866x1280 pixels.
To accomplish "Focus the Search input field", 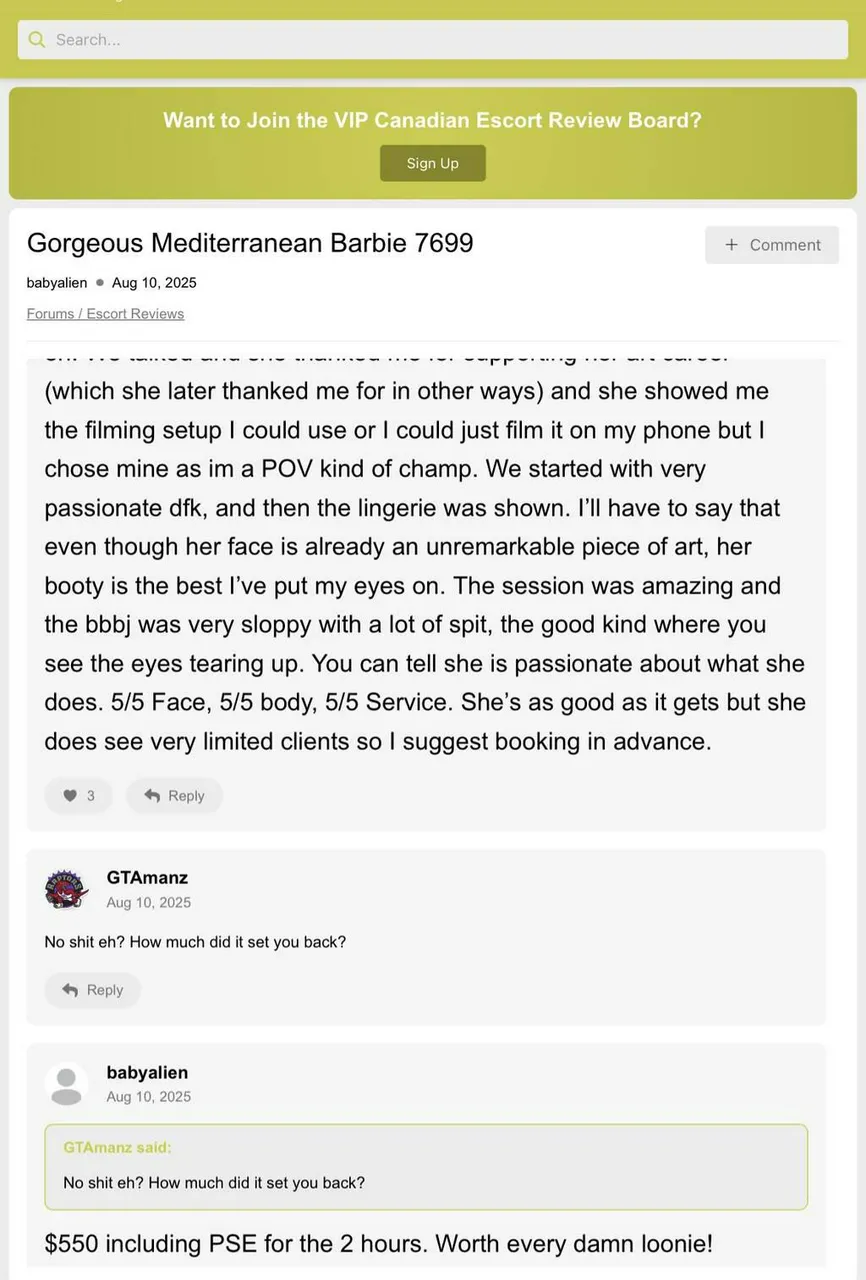I will [440, 40].
